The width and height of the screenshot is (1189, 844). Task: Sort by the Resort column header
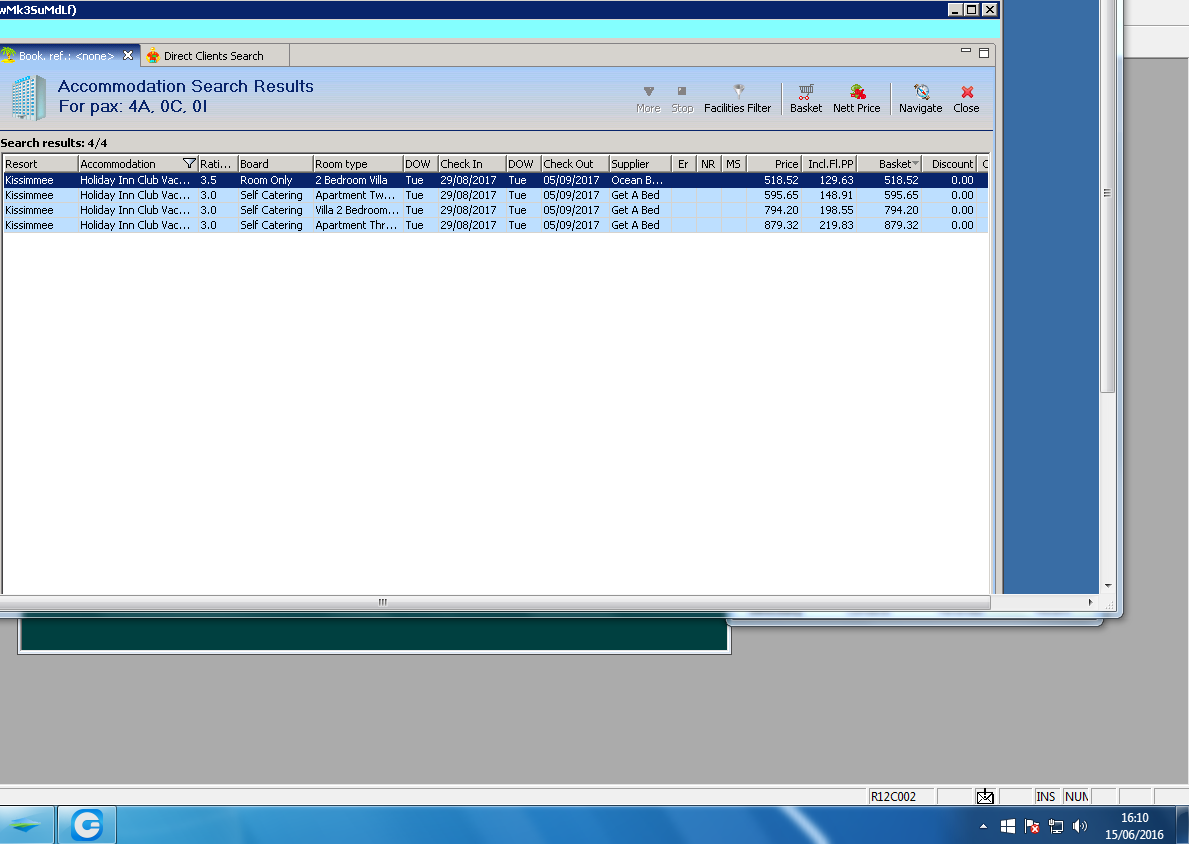pos(40,164)
